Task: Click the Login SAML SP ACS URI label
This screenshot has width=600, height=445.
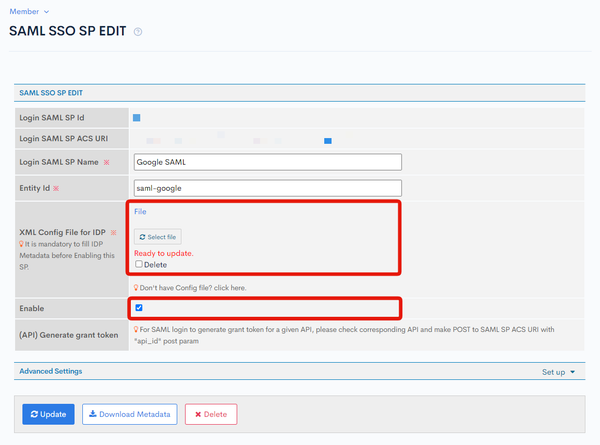Action: coord(64,139)
